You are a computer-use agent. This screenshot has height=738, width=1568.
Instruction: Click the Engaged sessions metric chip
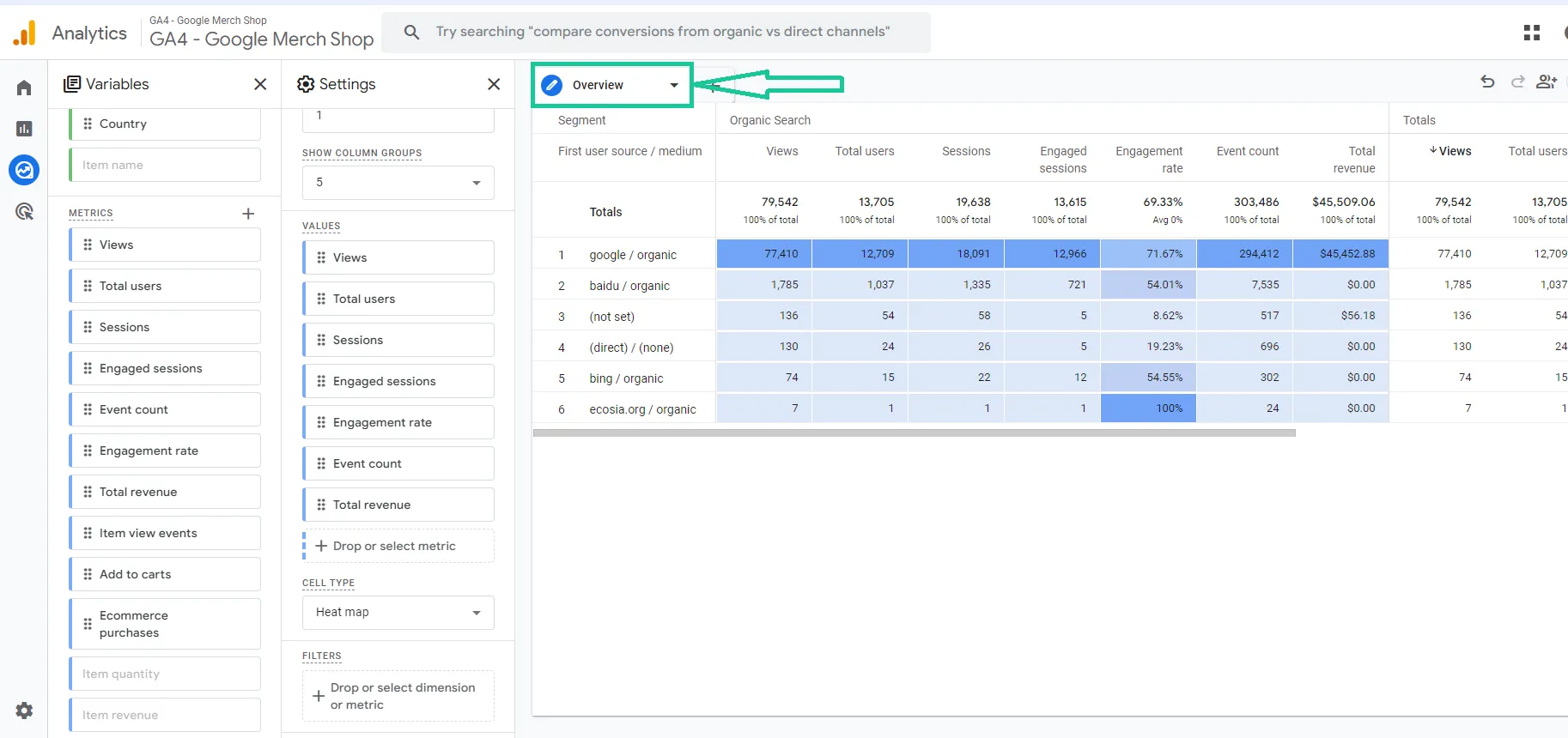165,368
